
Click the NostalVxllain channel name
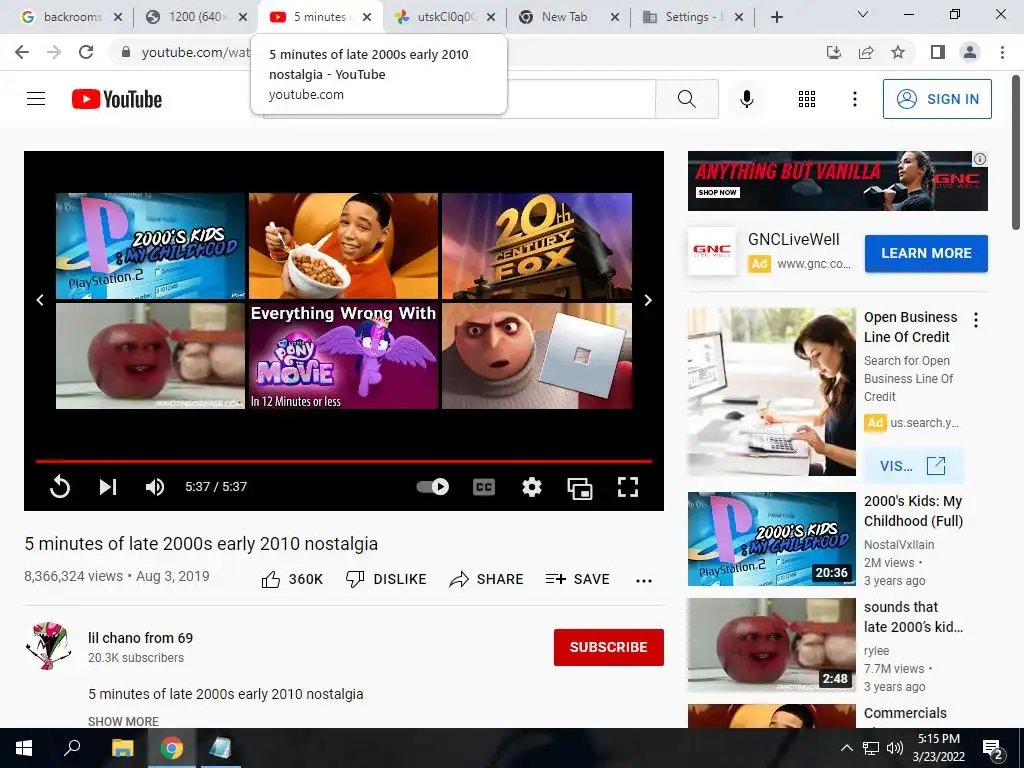tap(899, 545)
